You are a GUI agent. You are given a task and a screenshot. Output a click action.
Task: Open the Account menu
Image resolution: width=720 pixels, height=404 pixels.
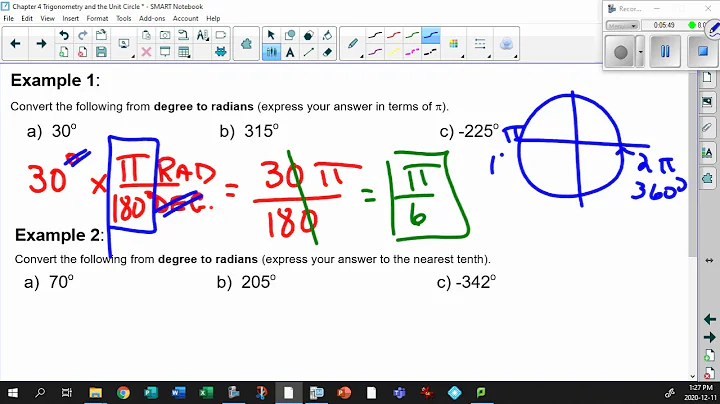point(186,18)
